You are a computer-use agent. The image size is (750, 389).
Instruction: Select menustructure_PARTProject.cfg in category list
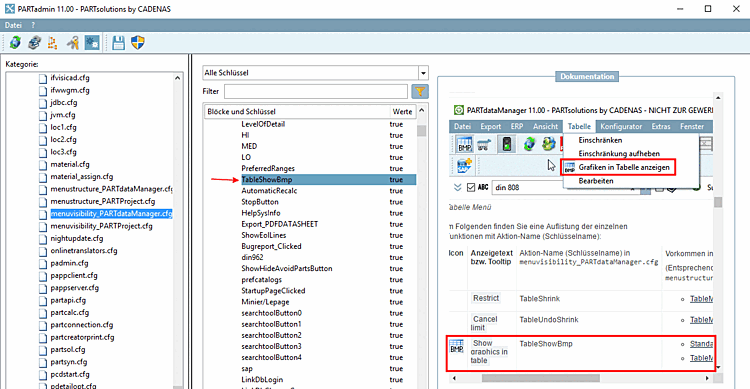click(103, 201)
